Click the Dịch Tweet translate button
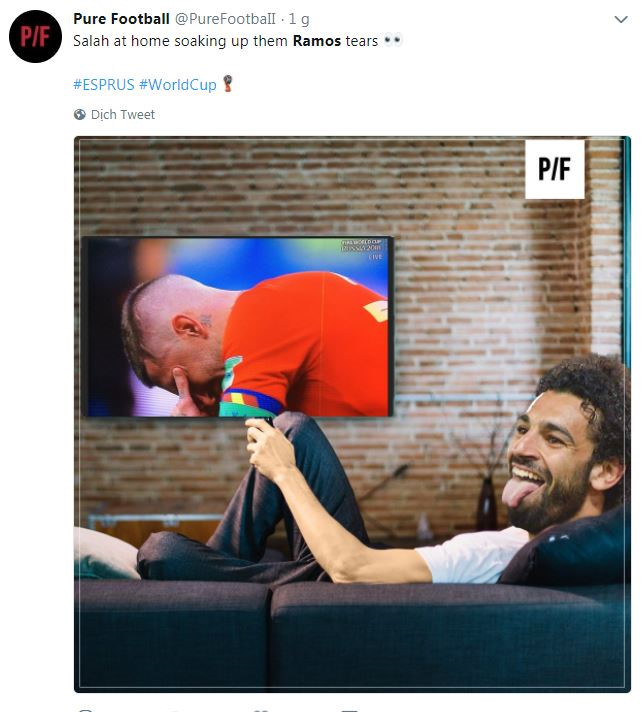The image size is (641, 712). coord(123,114)
